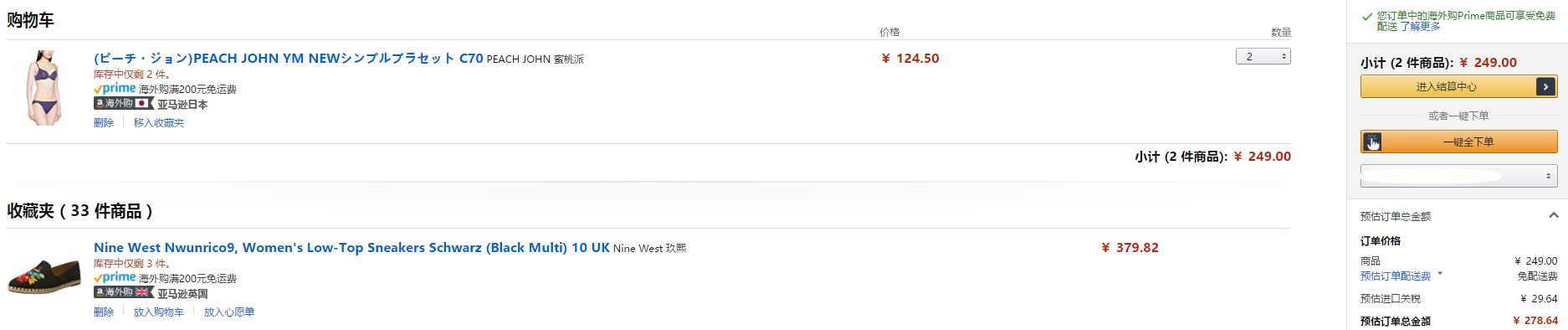Click the one-click order hand cursor icon
1568x330 pixels.
[1372, 142]
